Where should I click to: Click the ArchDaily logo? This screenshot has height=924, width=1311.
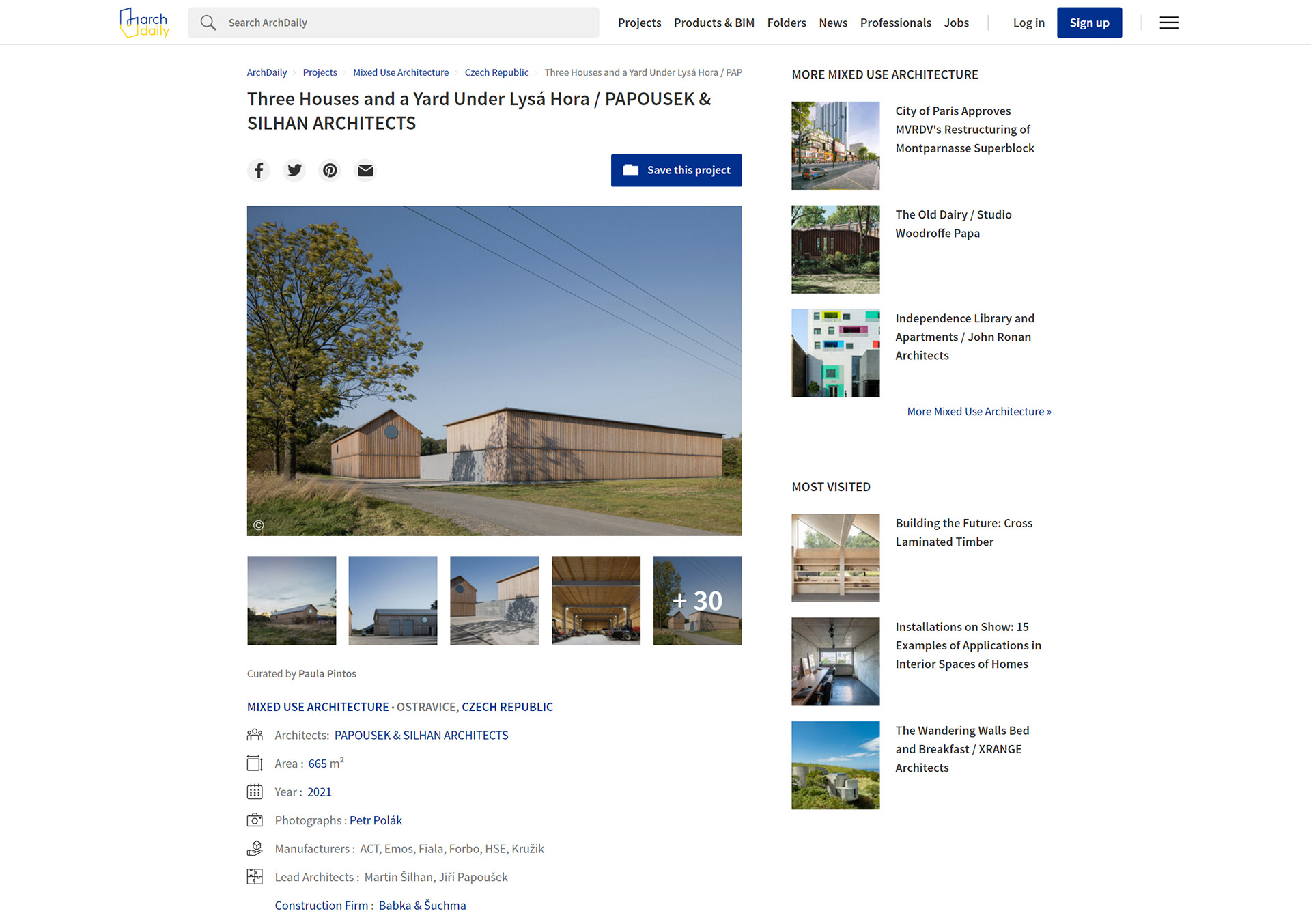pos(144,23)
